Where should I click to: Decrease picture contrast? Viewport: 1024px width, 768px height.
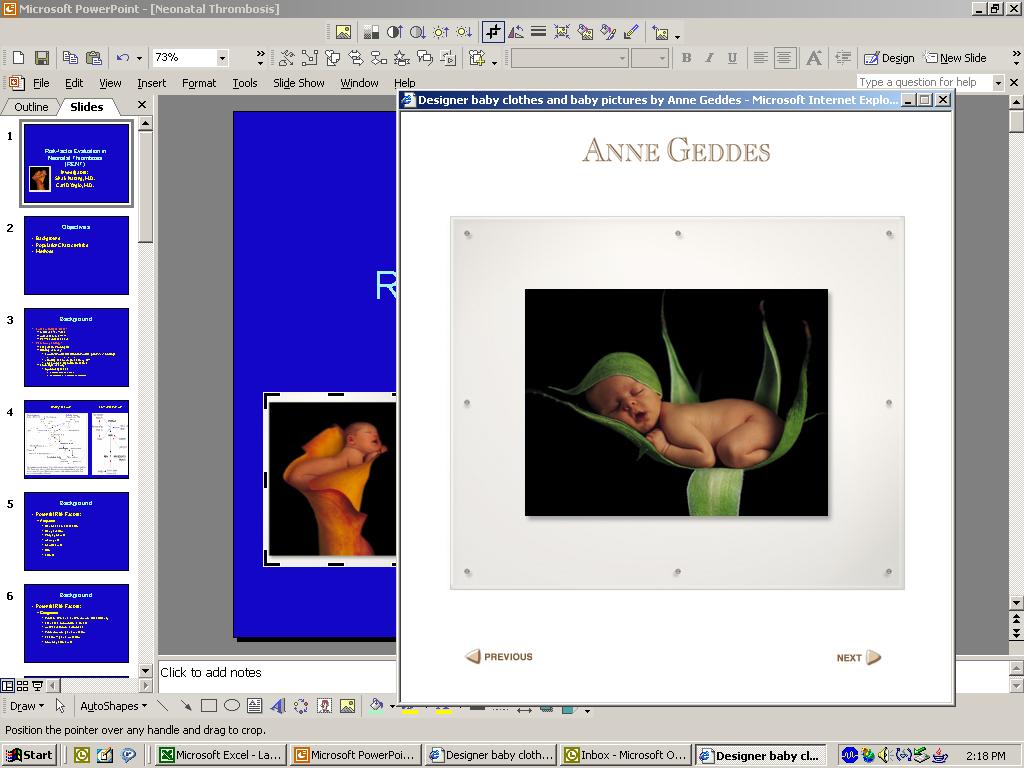(417, 32)
